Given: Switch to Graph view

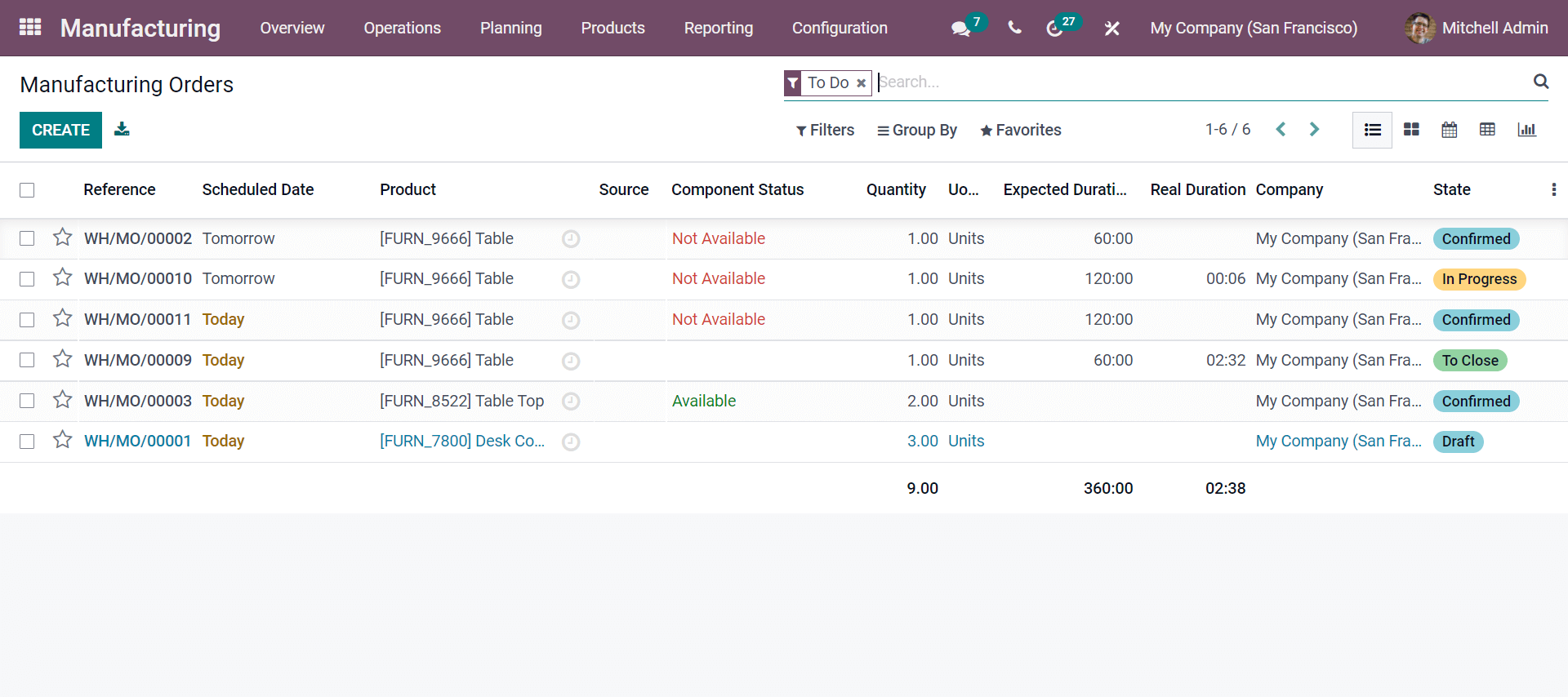Looking at the screenshot, I should [x=1526, y=130].
